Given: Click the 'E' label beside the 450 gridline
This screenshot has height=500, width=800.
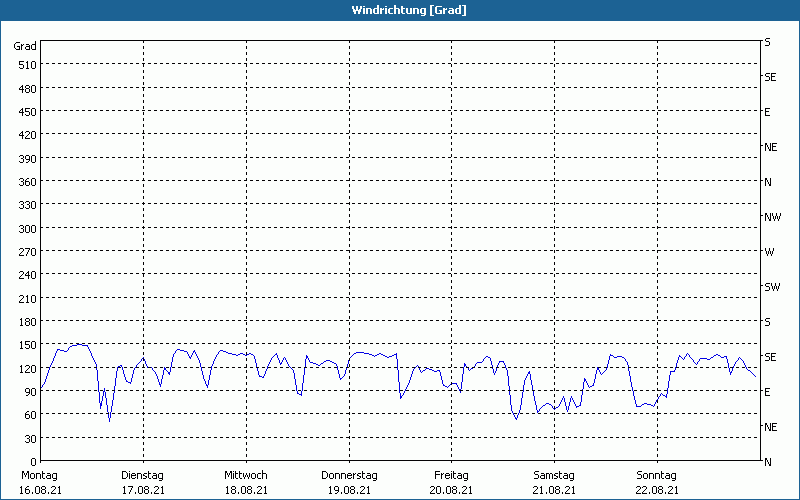Looking at the screenshot, I should tap(767, 112).
